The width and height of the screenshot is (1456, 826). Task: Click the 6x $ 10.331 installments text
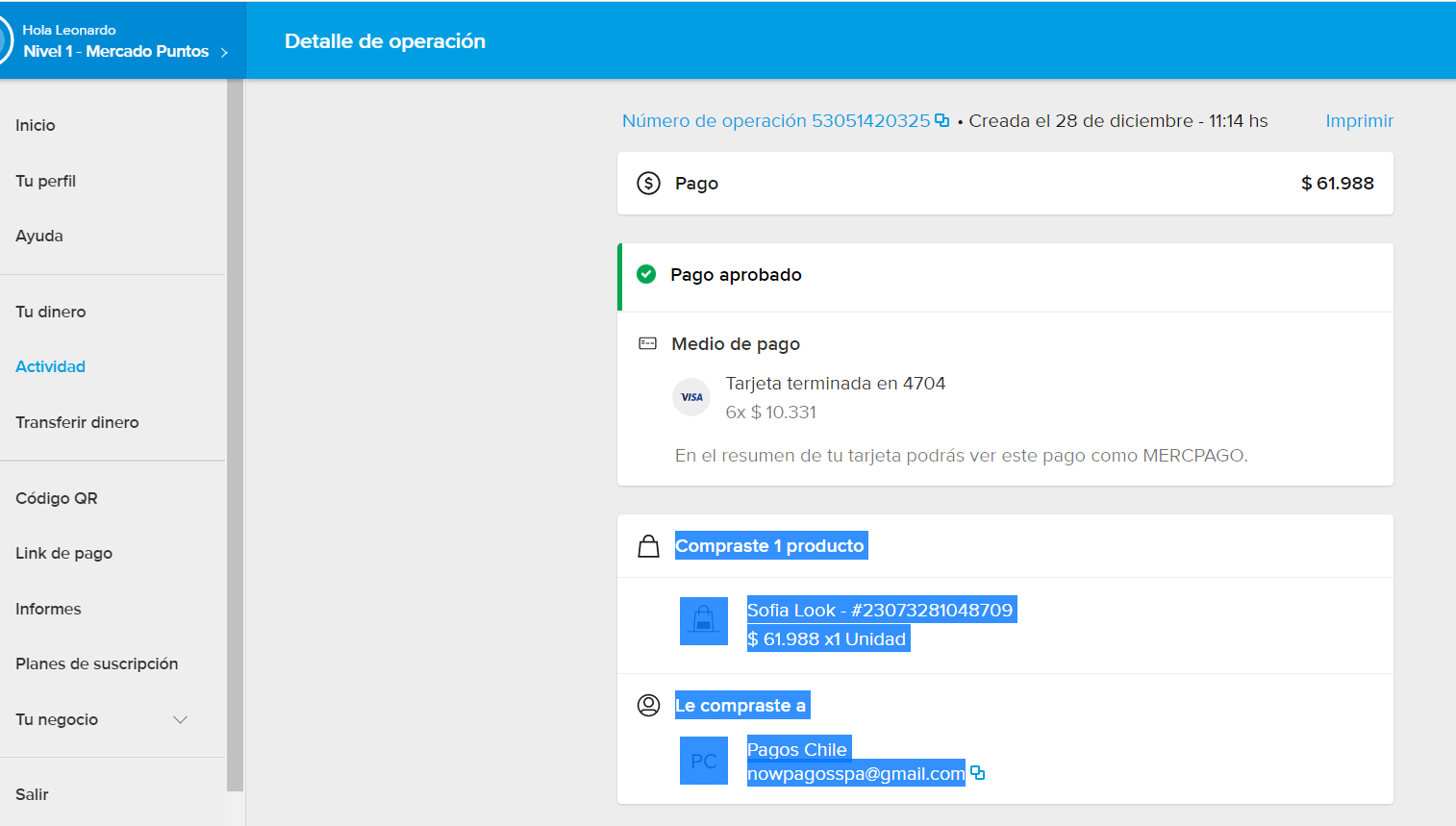pyautogui.click(x=771, y=412)
